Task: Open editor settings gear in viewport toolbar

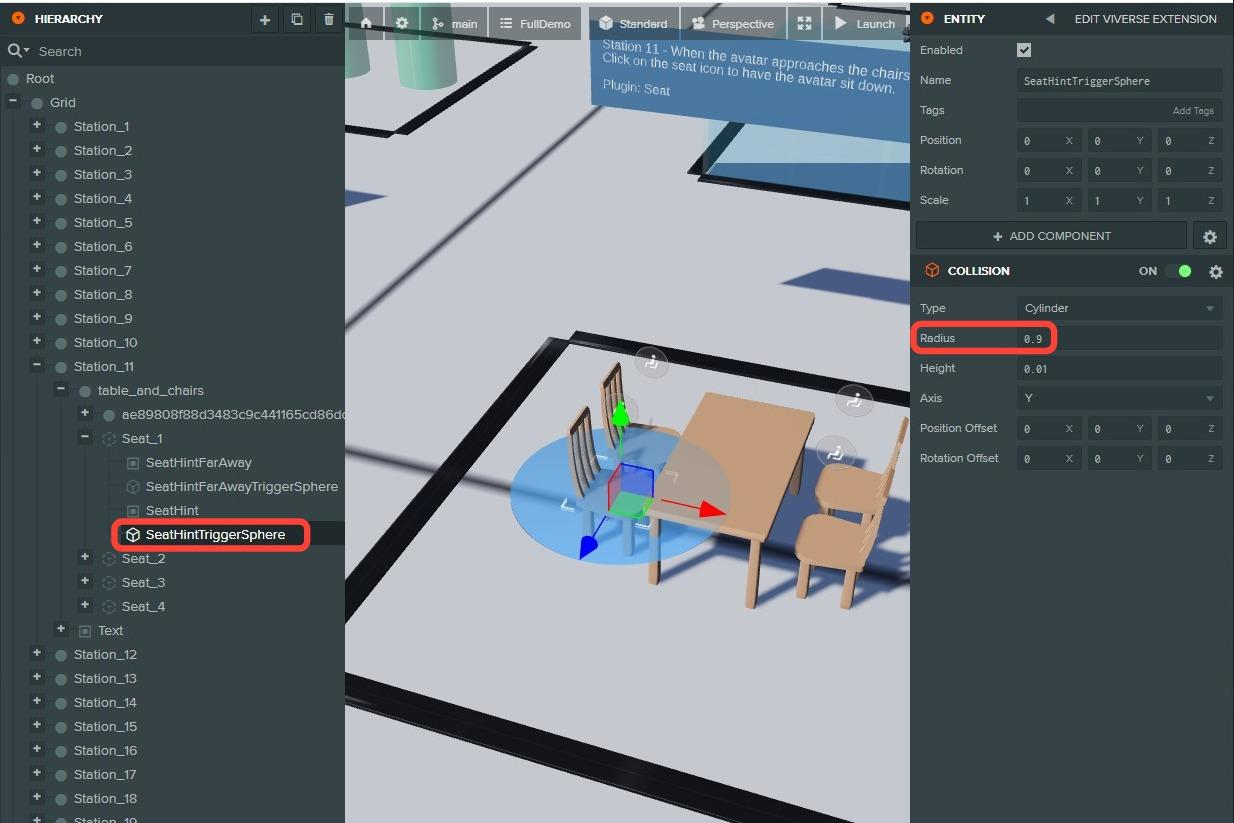Action: point(402,23)
